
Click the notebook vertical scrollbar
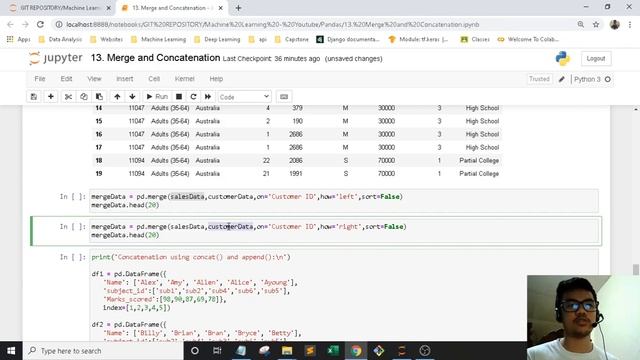(636, 269)
